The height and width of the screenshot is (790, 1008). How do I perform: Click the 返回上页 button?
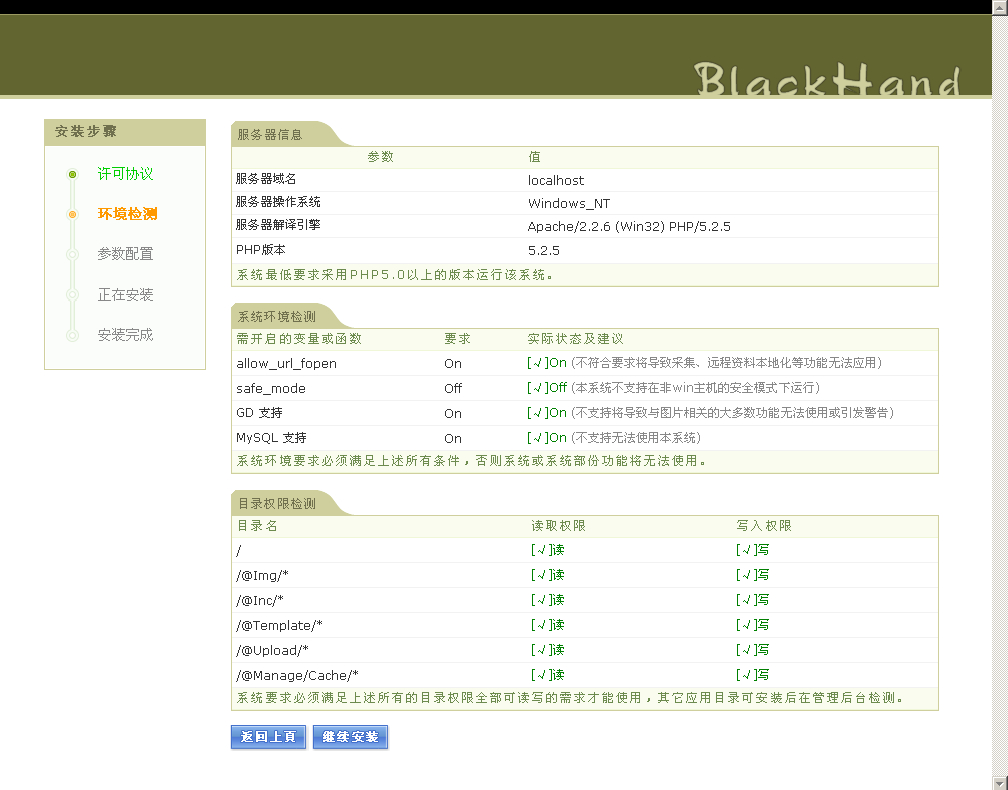pos(268,737)
